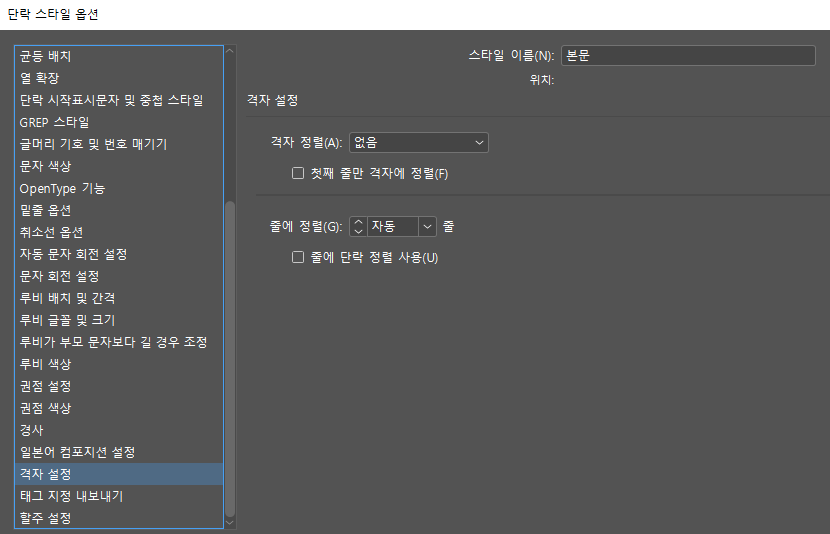This screenshot has height=534, width=830.
Task: Open 루비 배치 및 간격
Action: [119, 298]
